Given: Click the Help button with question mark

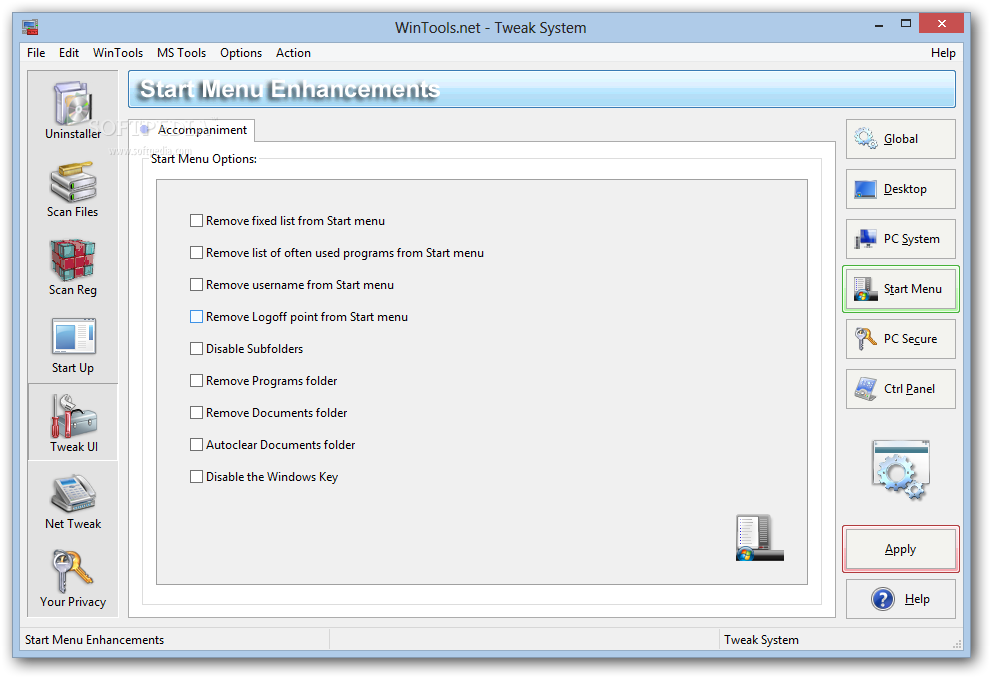Looking at the screenshot, I should point(901,599).
